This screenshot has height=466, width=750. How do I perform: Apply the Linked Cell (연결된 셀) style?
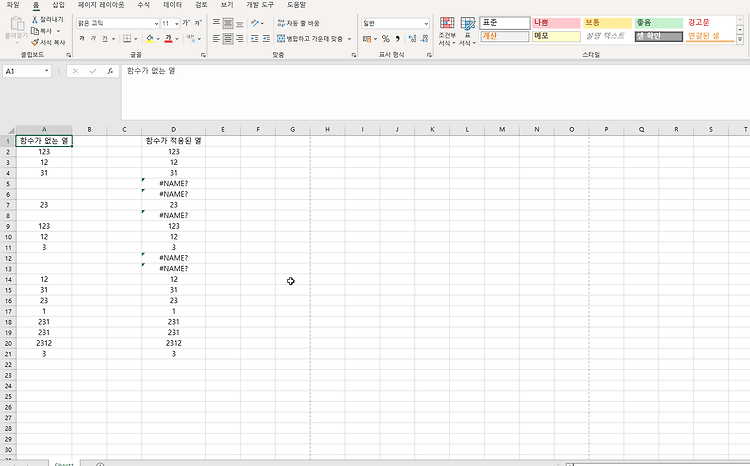pyautogui.click(x=710, y=36)
